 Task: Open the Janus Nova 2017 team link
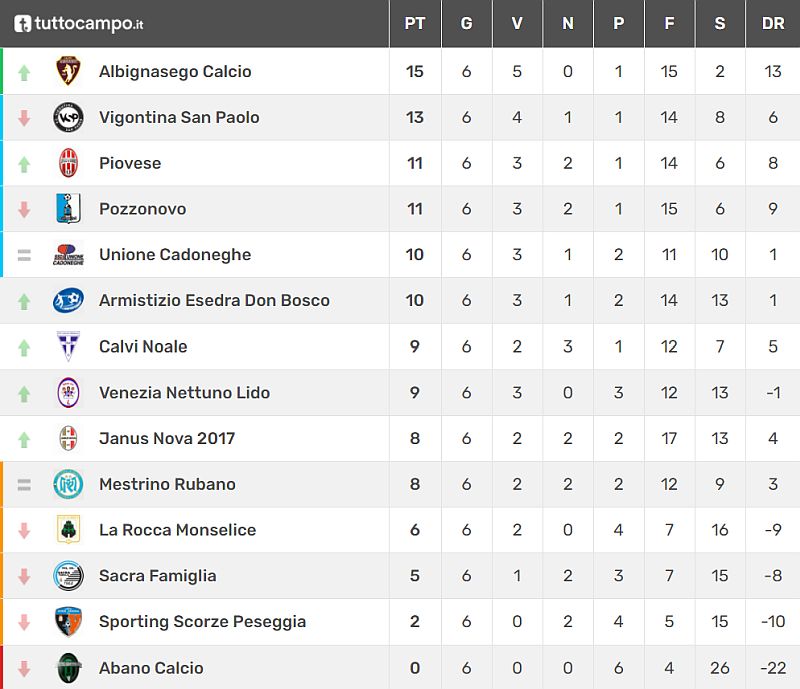tap(167, 438)
